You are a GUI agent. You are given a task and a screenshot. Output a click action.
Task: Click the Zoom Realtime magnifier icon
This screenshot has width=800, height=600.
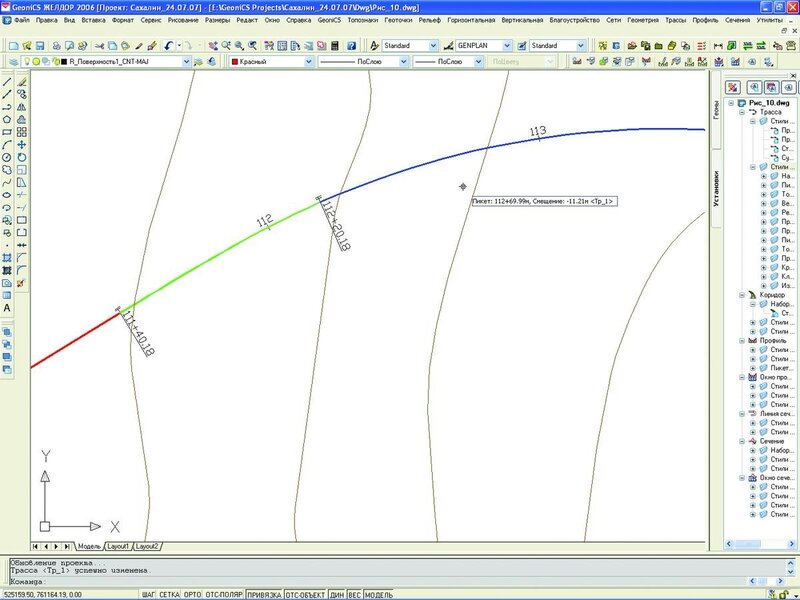click(x=226, y=46)
